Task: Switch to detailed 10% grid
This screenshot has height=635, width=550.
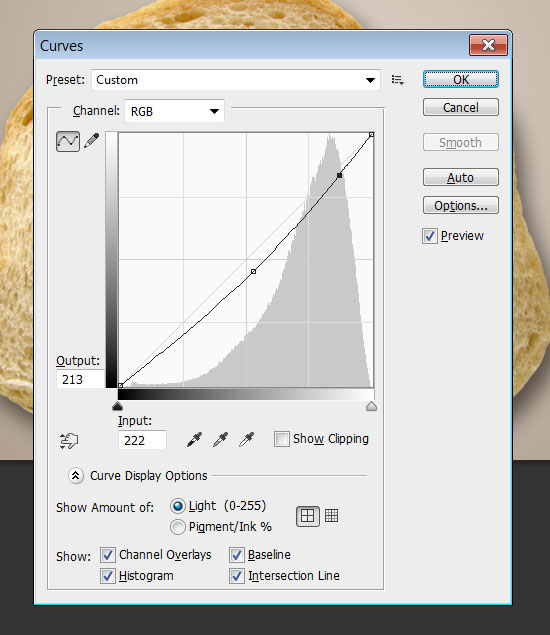Action: coord(331,516)
